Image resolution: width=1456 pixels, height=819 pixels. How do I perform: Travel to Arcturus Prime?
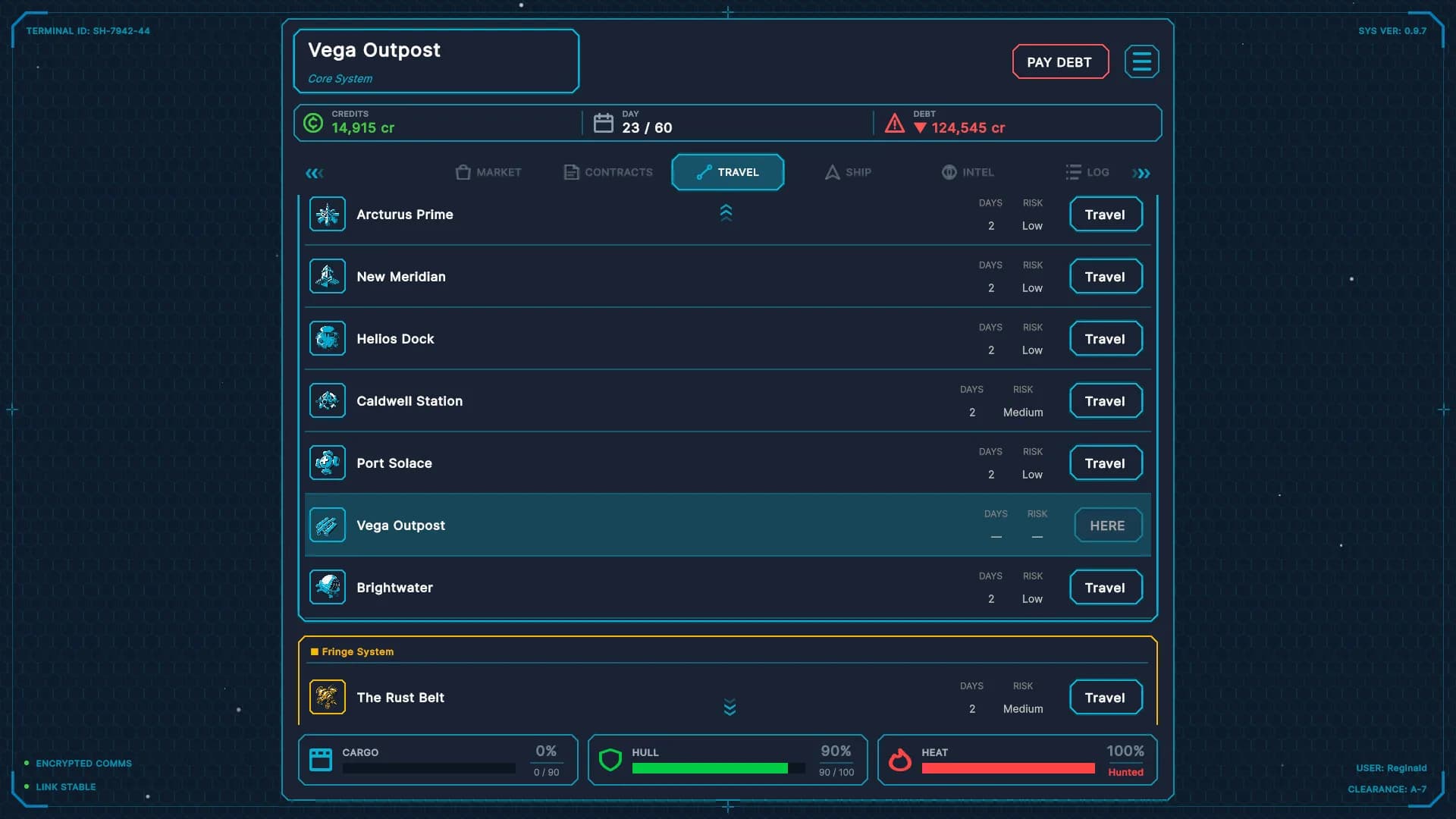1106,215
